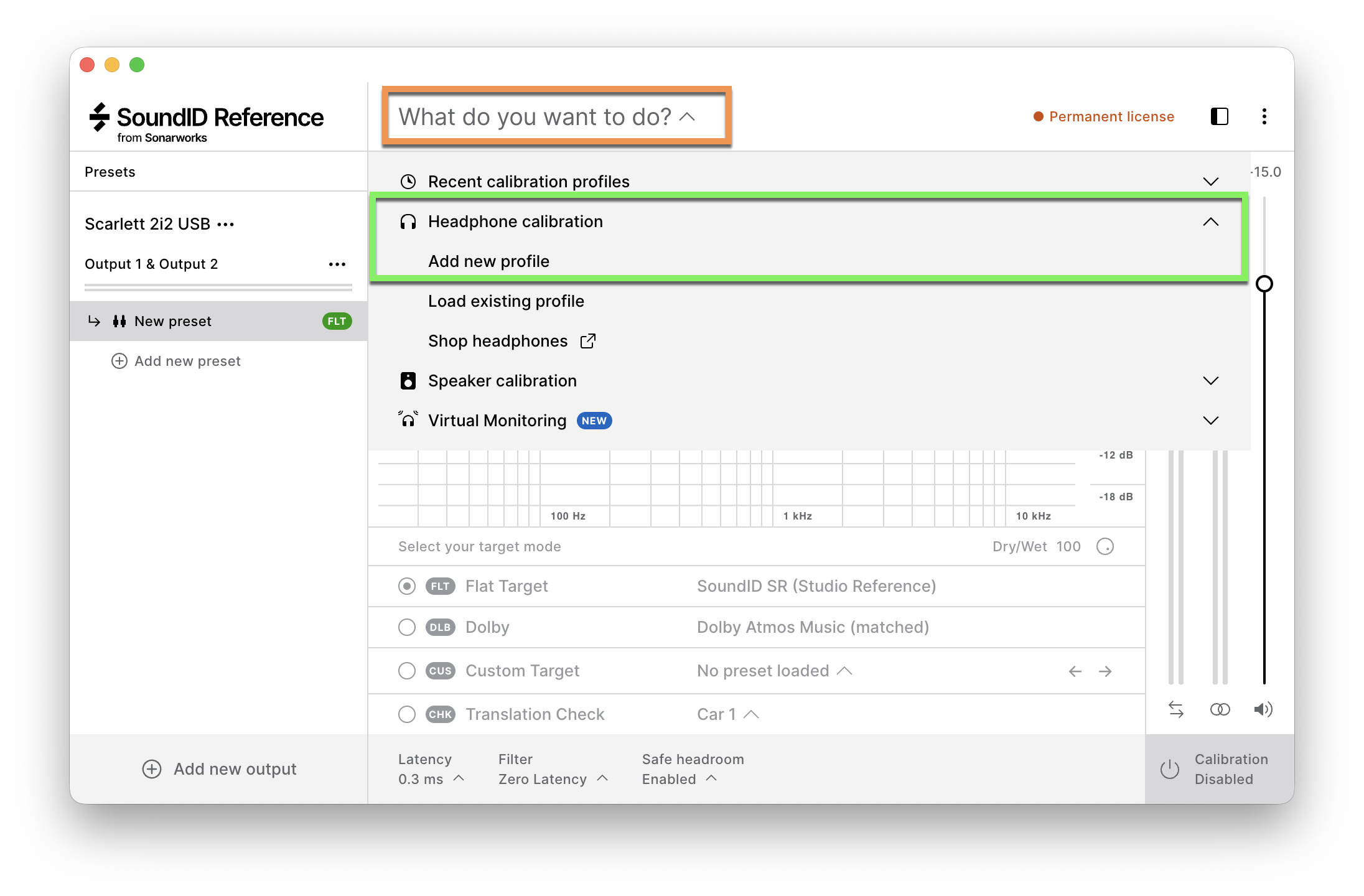Click the Permanent license link
The height and width of the screenshot is (896, 1364).
click(x=1104, y=116)
